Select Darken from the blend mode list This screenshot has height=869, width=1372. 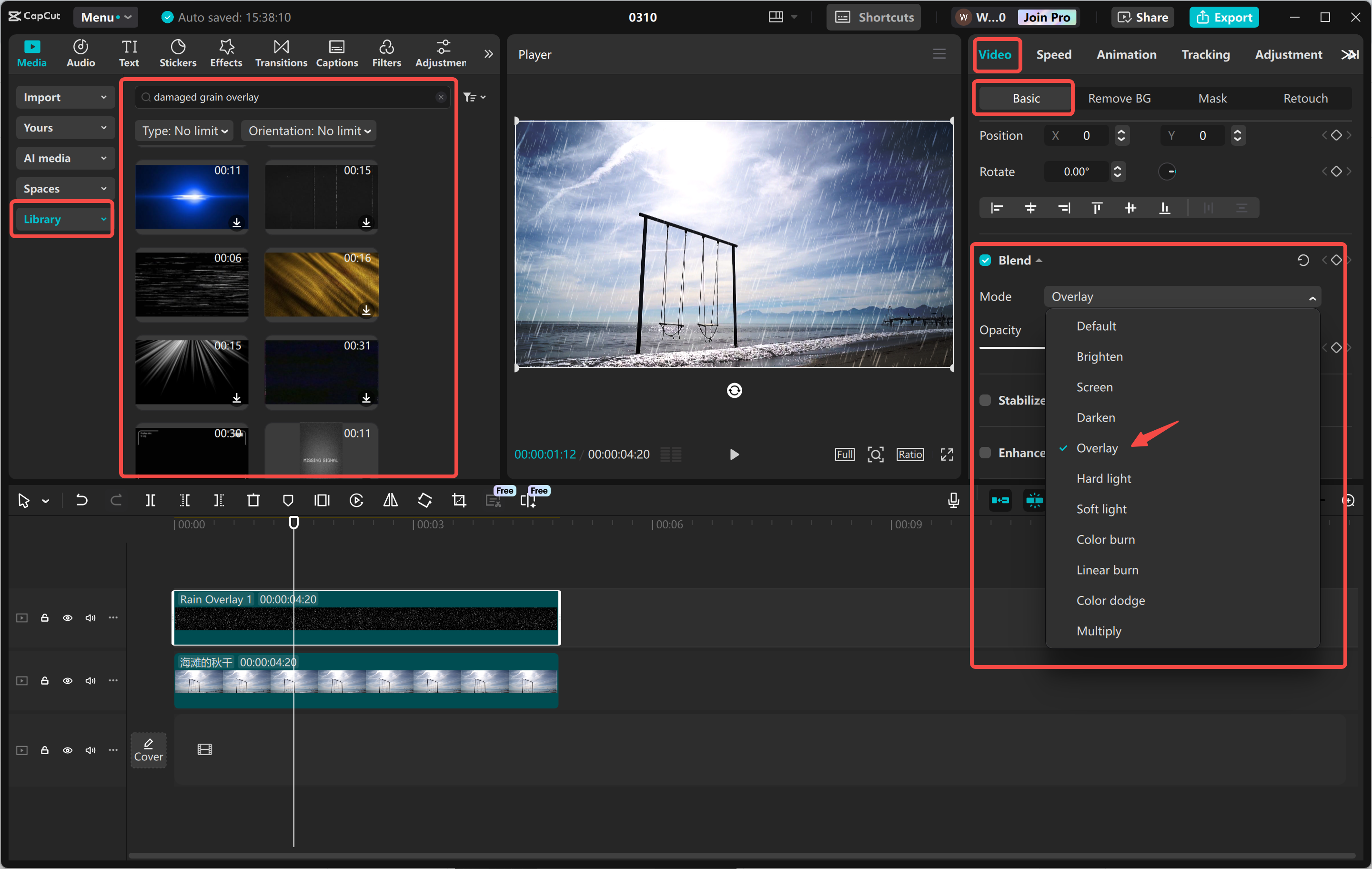pyautogui.click(x=1095, y=417)
